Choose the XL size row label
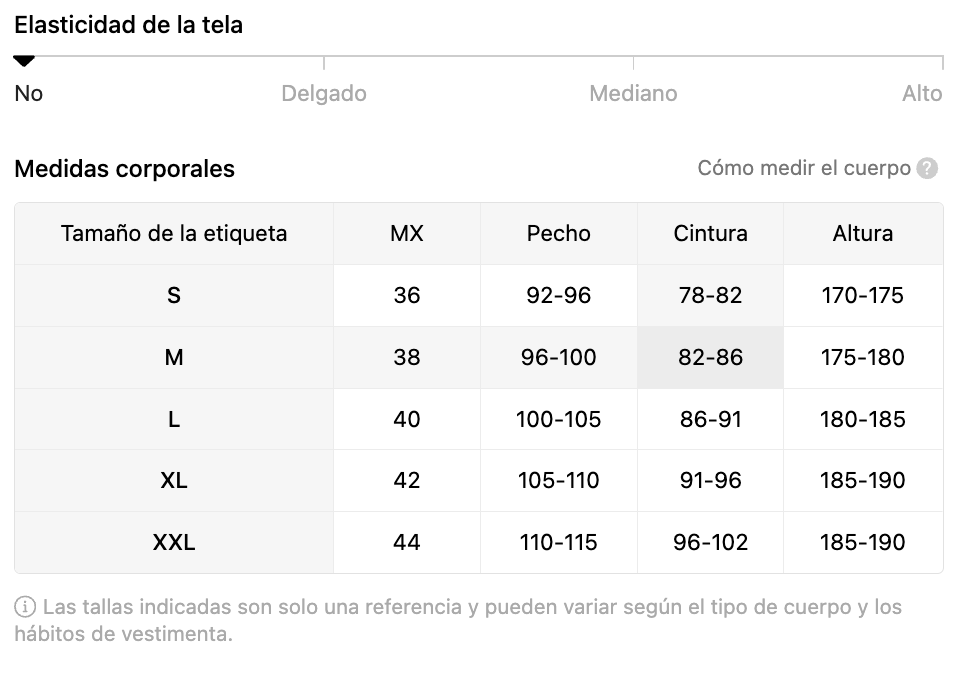The height and width of the screenshot is (698, 968). tap(174, 480)
